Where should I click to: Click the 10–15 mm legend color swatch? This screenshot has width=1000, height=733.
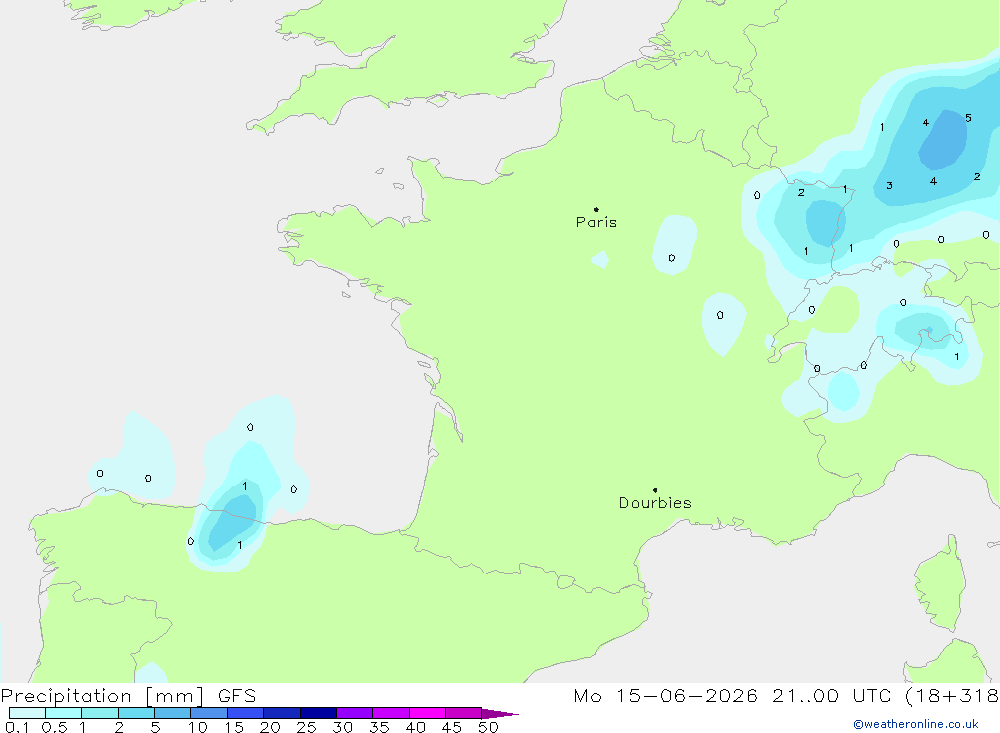(209, 713)
